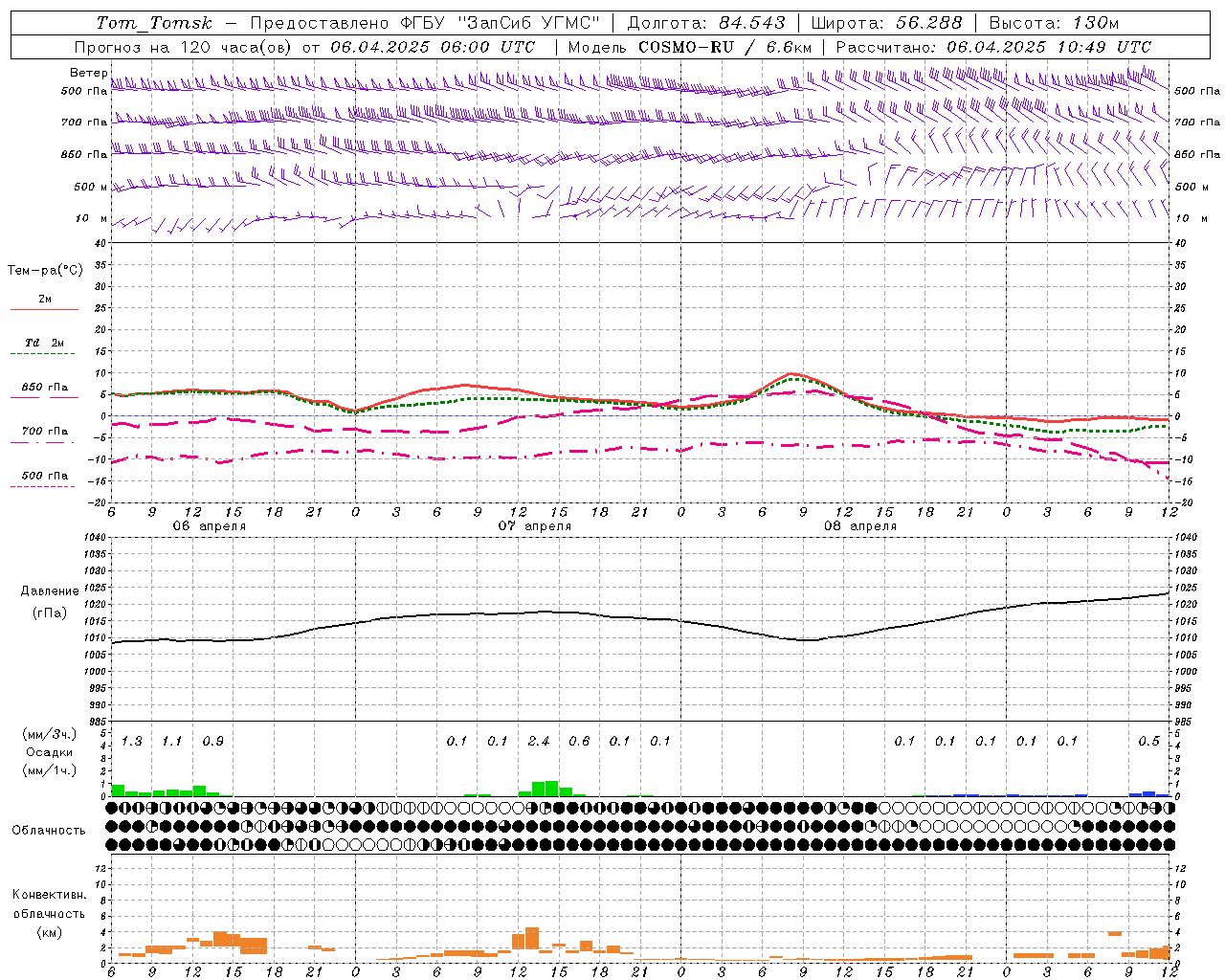Click the '06 апреля' date label
Screen dimensions: 1225x980
(209, 526)
